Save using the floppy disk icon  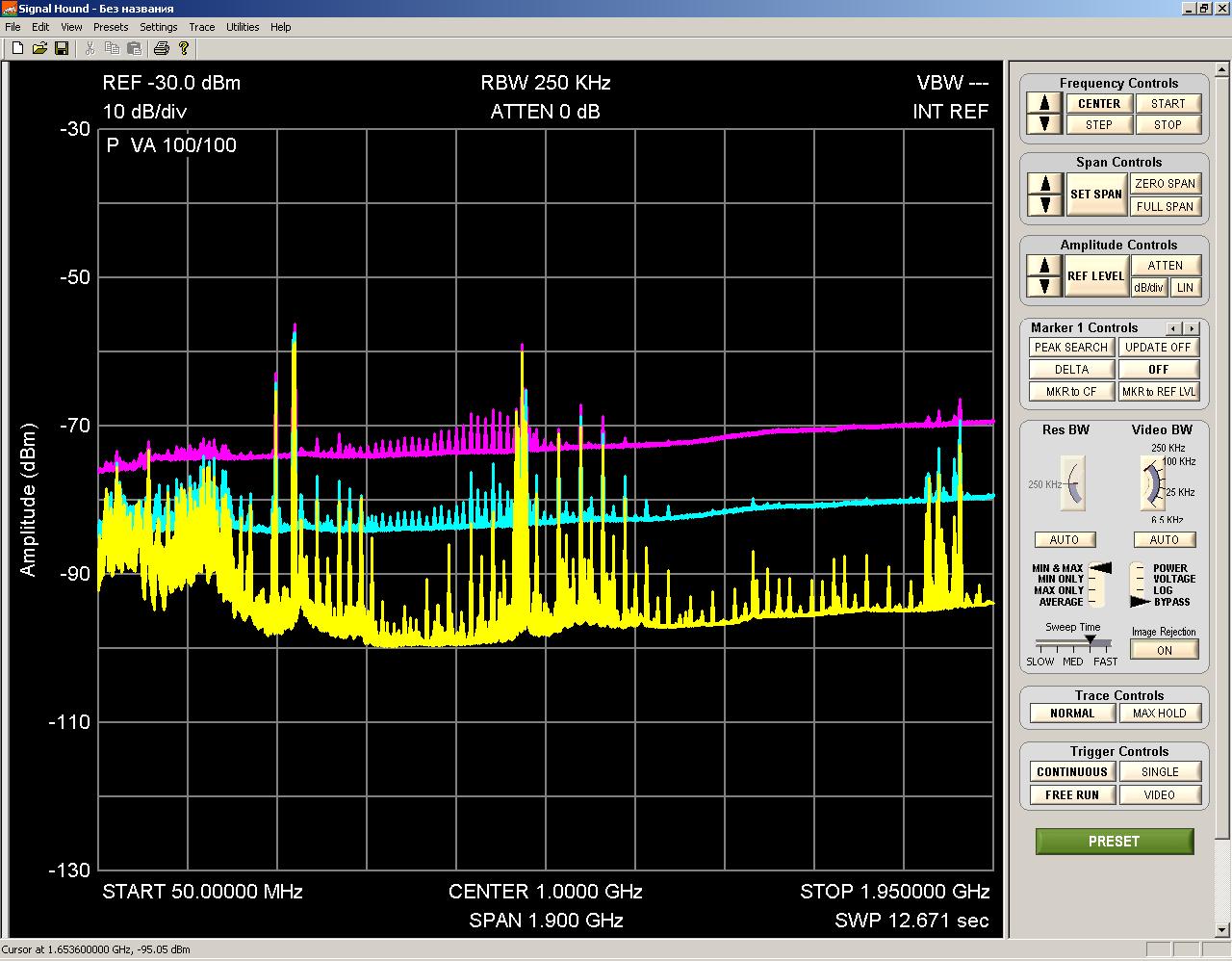coord(62,48)
